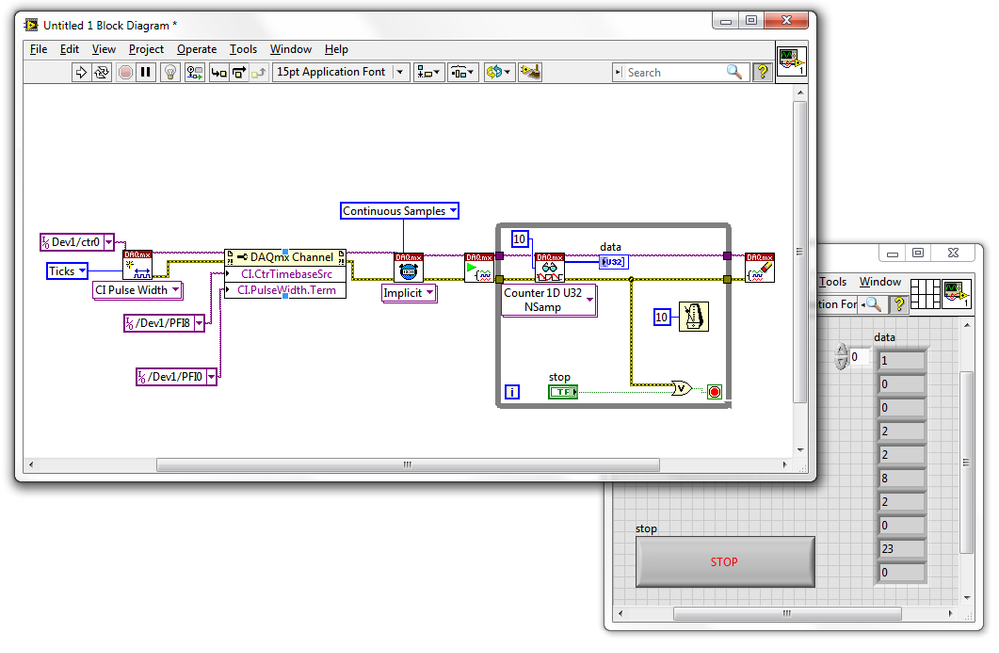Click the 10 constant beside the metronome
The width and height of the screenshot is (999, 653).
662,317
